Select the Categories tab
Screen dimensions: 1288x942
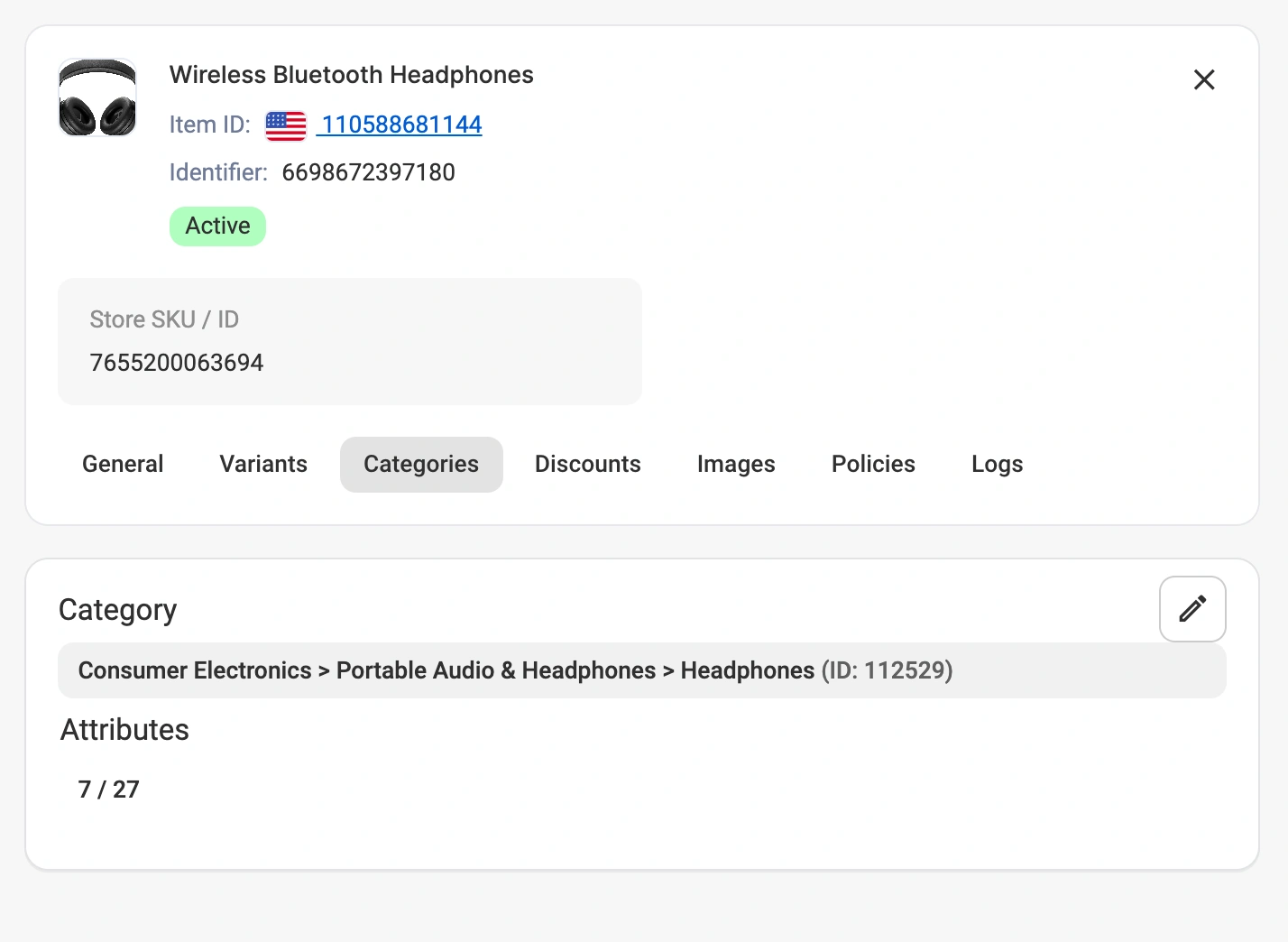(x=421, y=464)
